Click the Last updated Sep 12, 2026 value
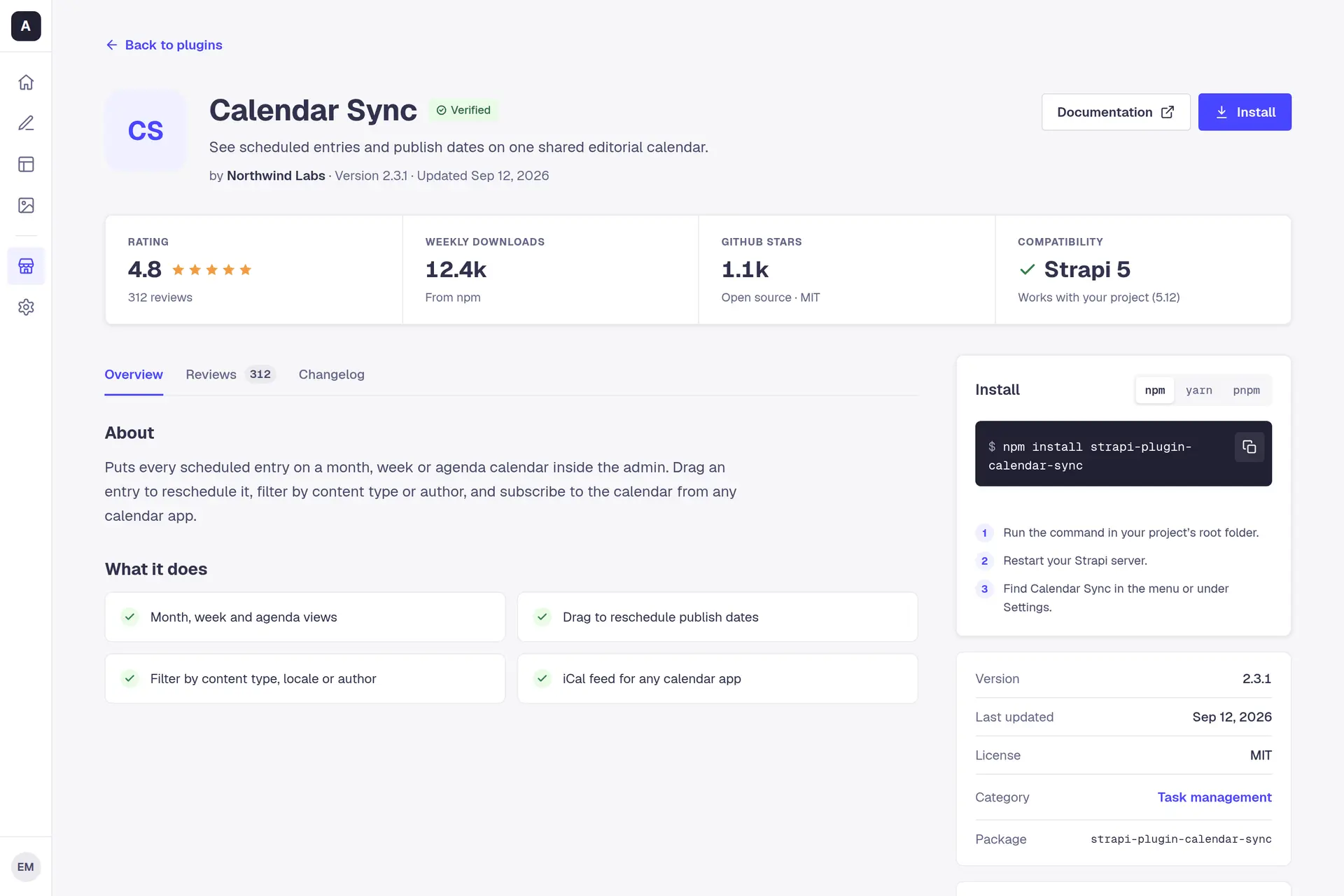 (1232, 717)
